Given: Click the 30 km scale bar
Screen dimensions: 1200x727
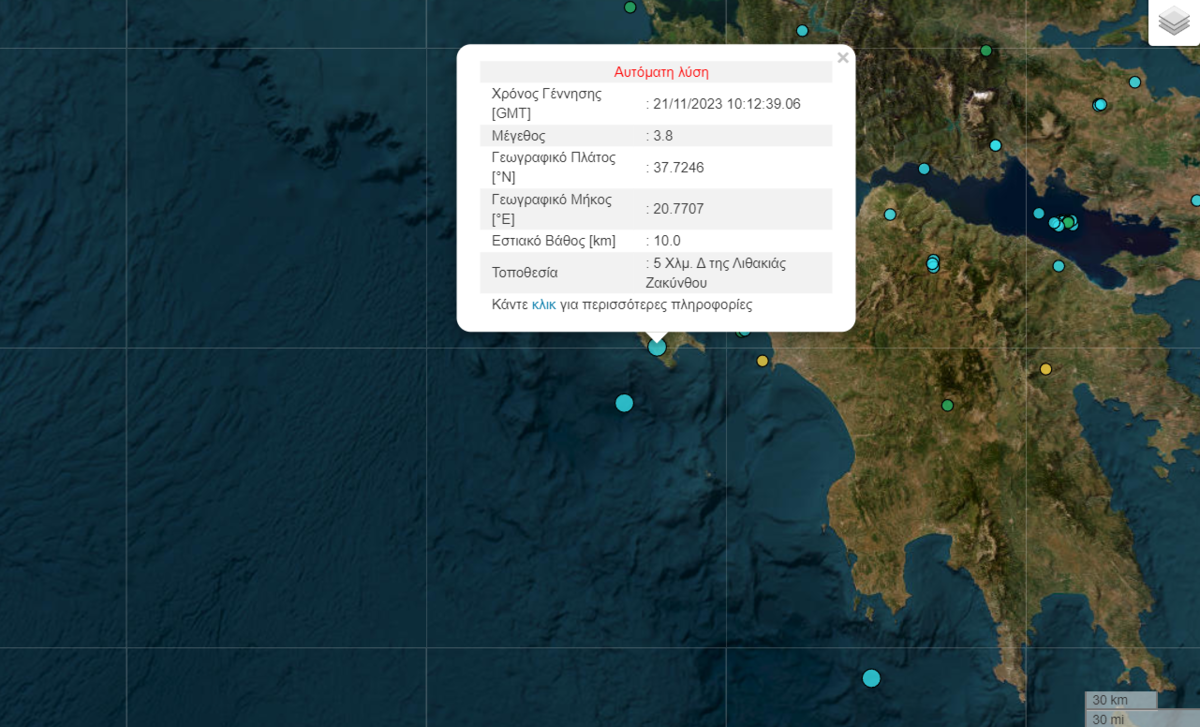Looking at the screenshot, I should [1120, 699].
